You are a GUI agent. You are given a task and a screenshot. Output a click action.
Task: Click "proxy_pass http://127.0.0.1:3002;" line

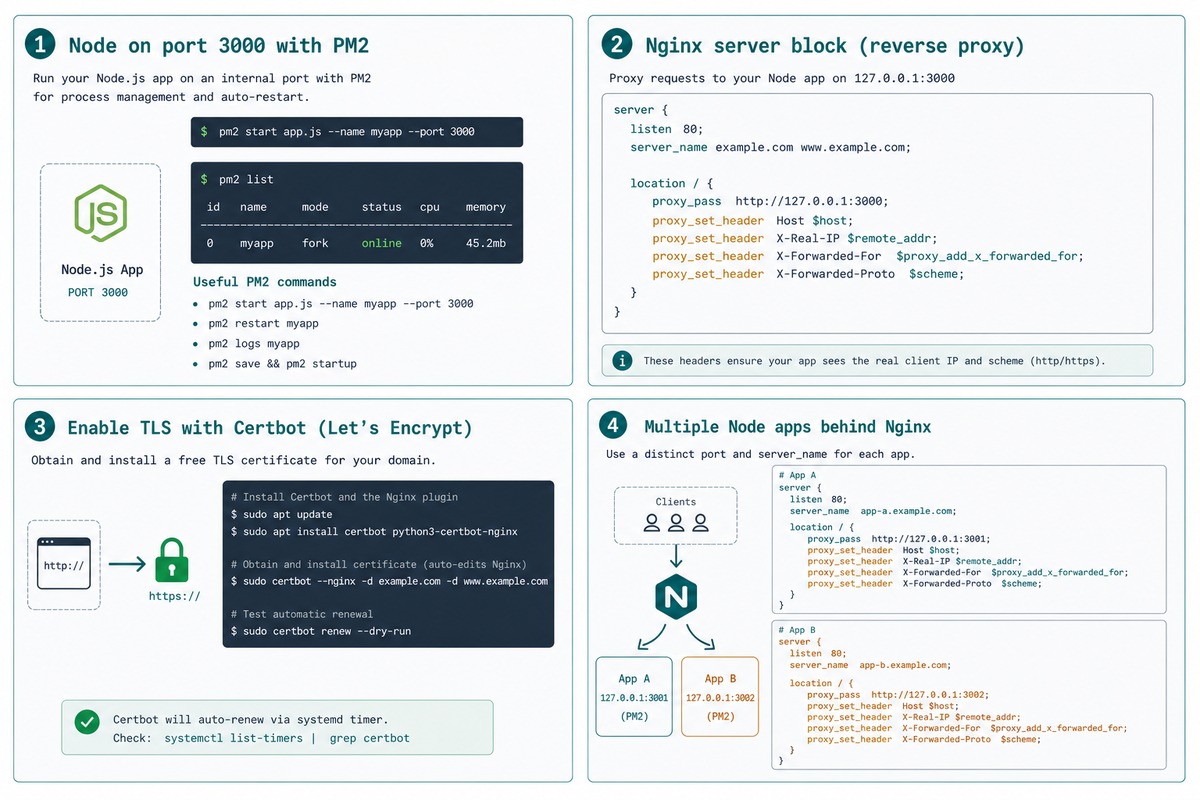coord(897,694)
